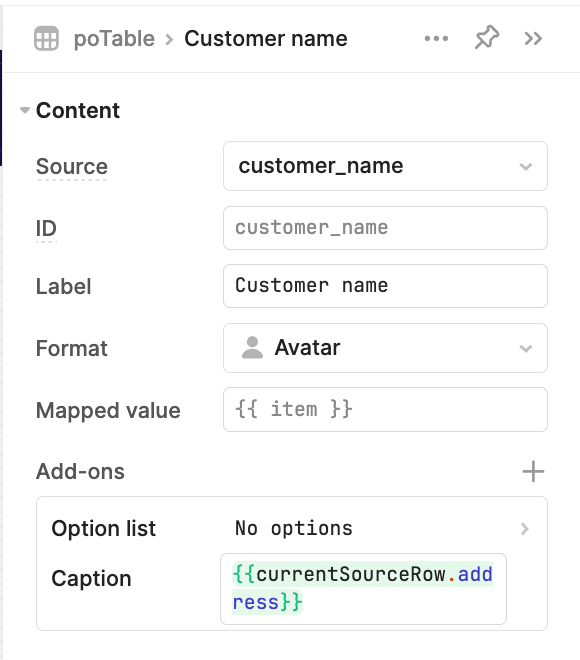Screen dimensions: 580x660
Task: Click the Caption label
Action: [91, 579]
